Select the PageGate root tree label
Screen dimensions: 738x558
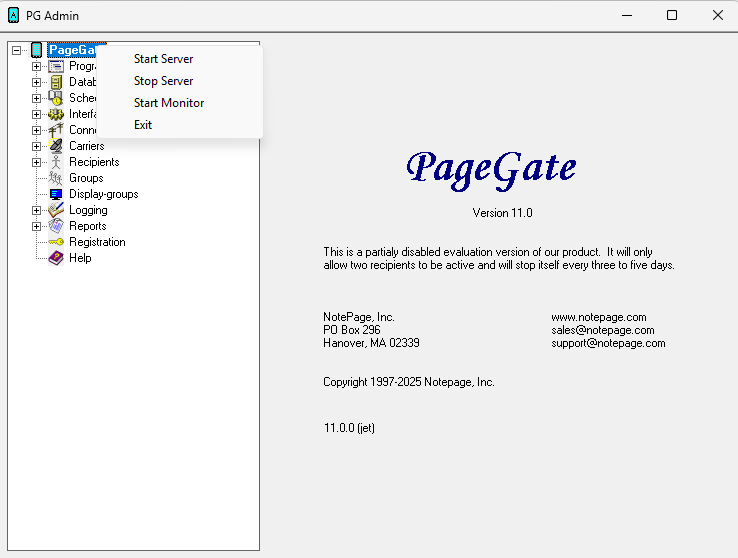point(72,50)
